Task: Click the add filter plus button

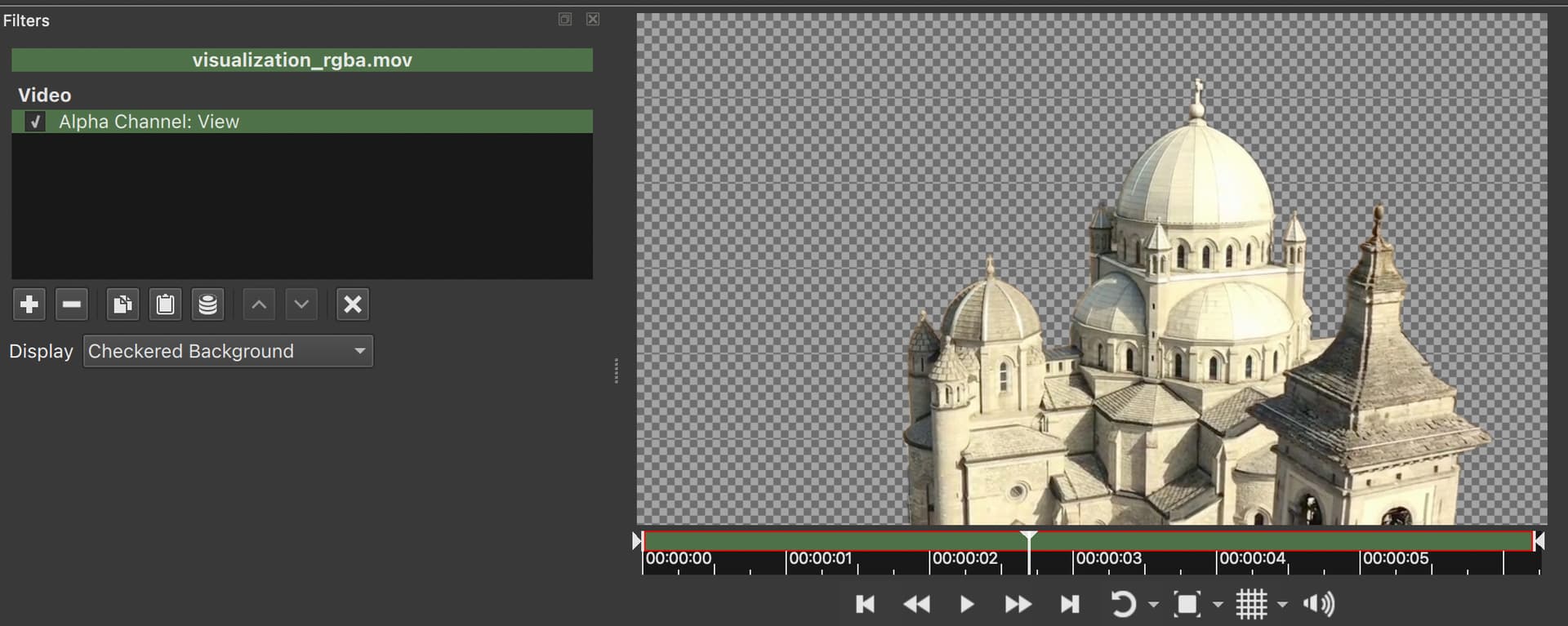Action: pyautogui.click(x=29, y=304)
